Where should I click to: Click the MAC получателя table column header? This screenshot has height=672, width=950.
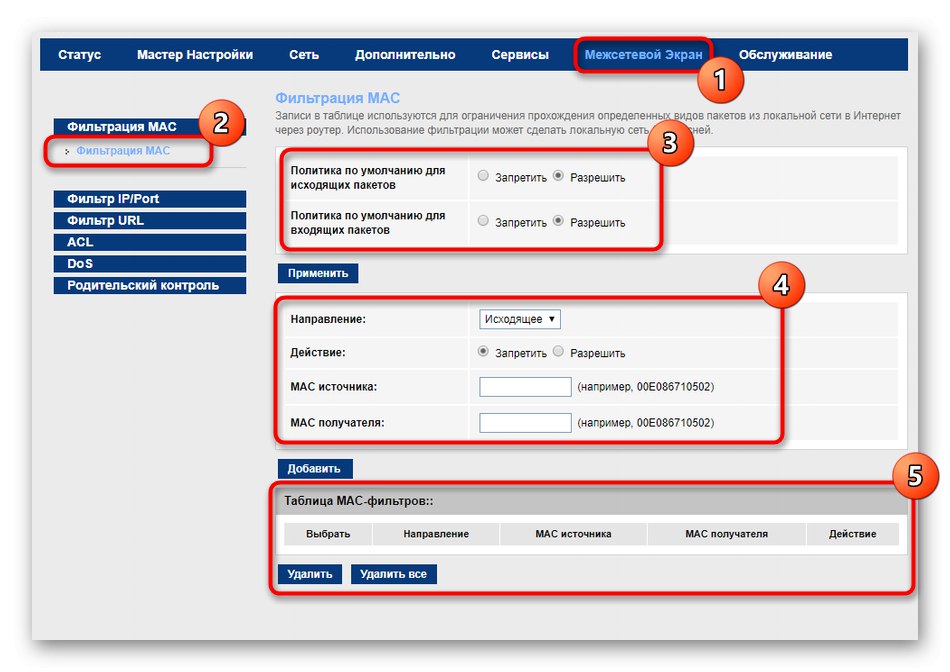click(726, 534)
